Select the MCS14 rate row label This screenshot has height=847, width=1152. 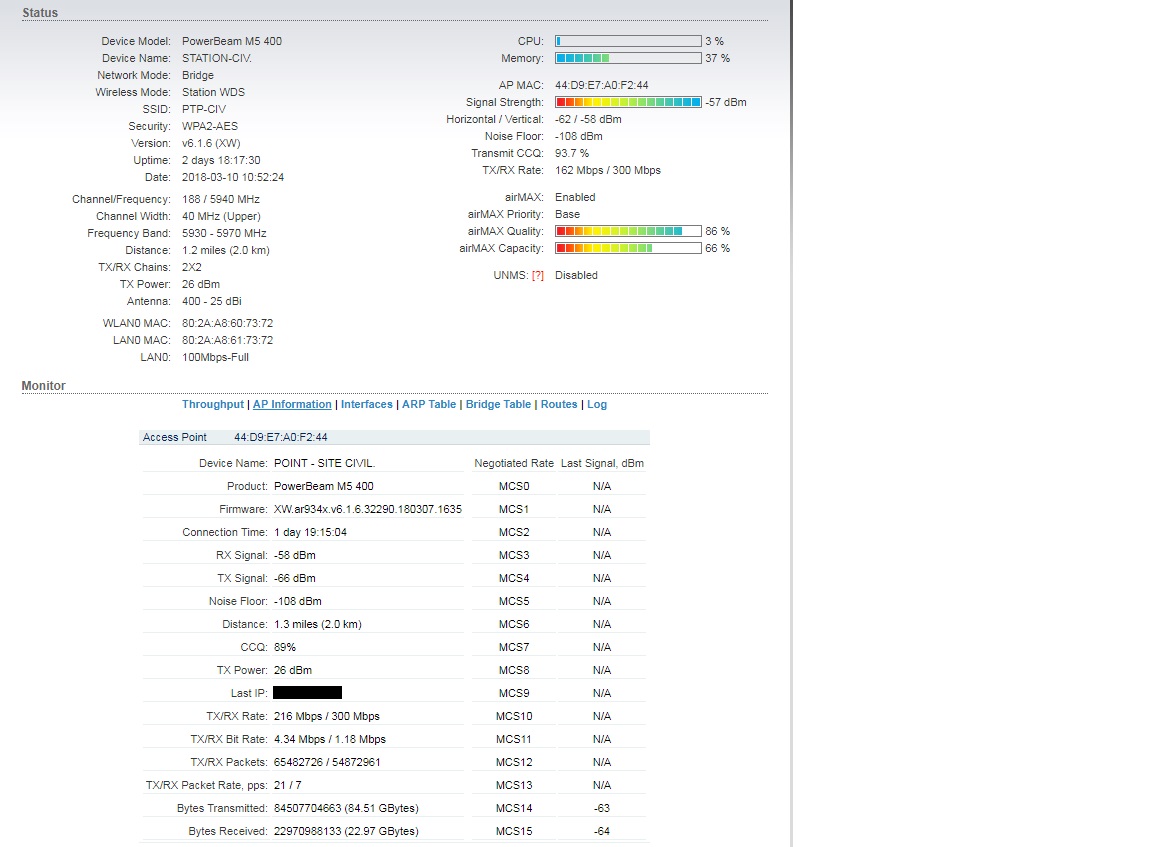click(x=514, y=808)
